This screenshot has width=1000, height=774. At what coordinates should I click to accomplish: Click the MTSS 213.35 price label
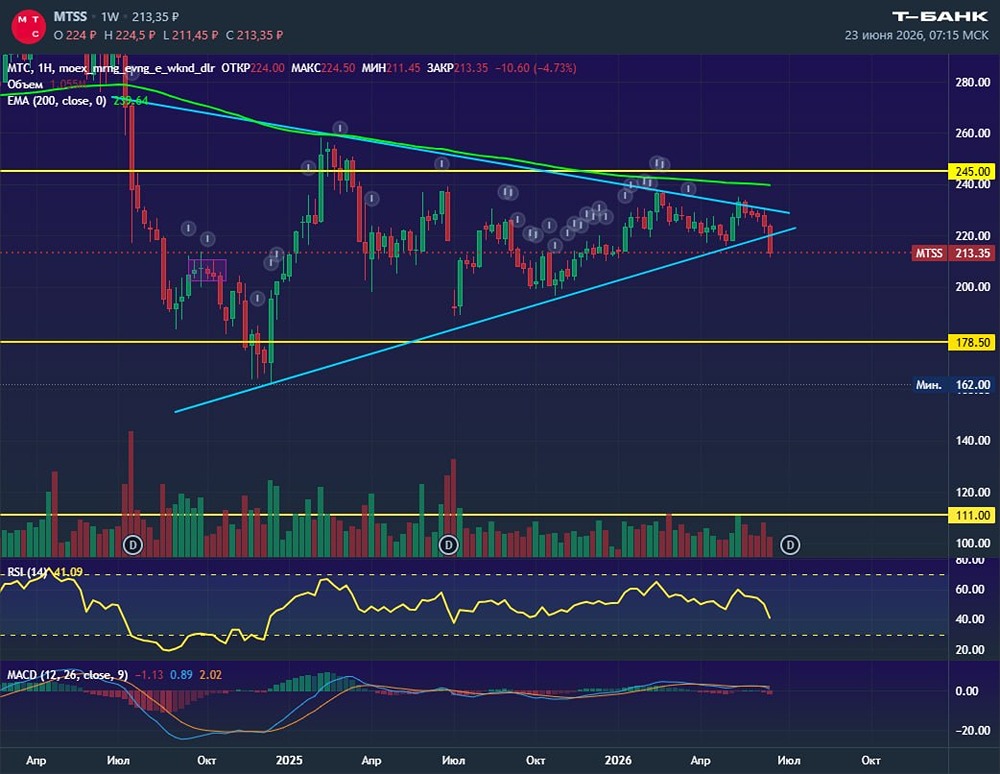(953, 253)
